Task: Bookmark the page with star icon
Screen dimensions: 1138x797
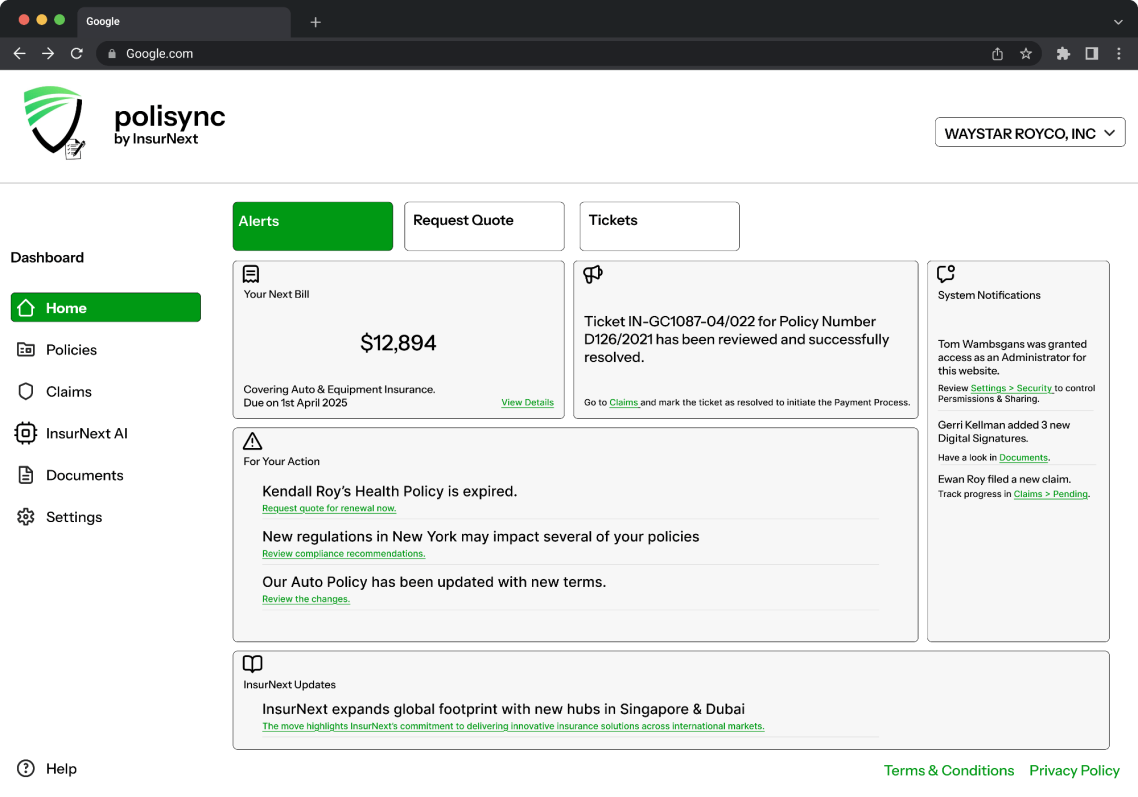Action: click(x=1026, y=54)
